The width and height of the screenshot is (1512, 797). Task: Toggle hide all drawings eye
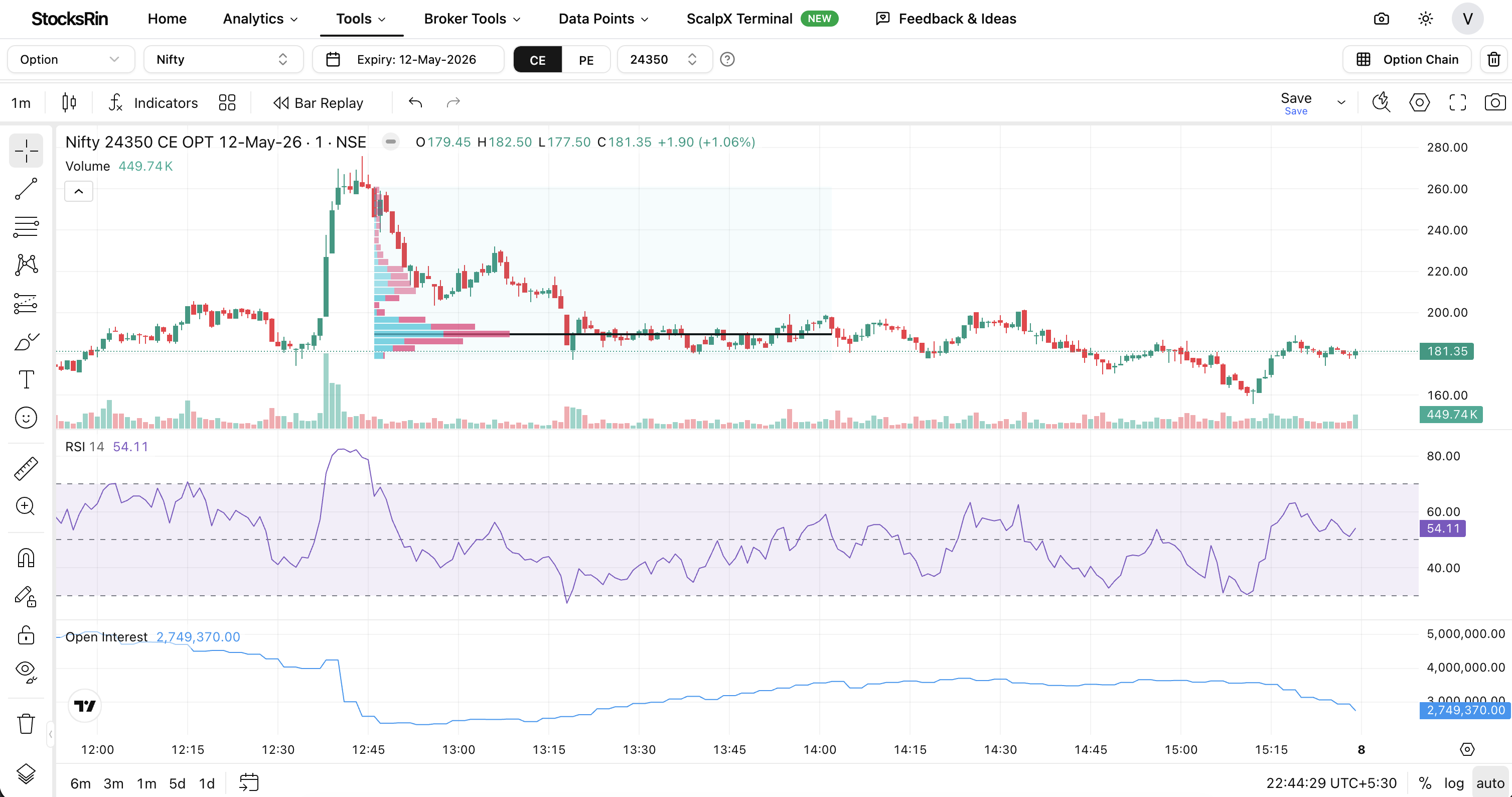click(26, 673)
